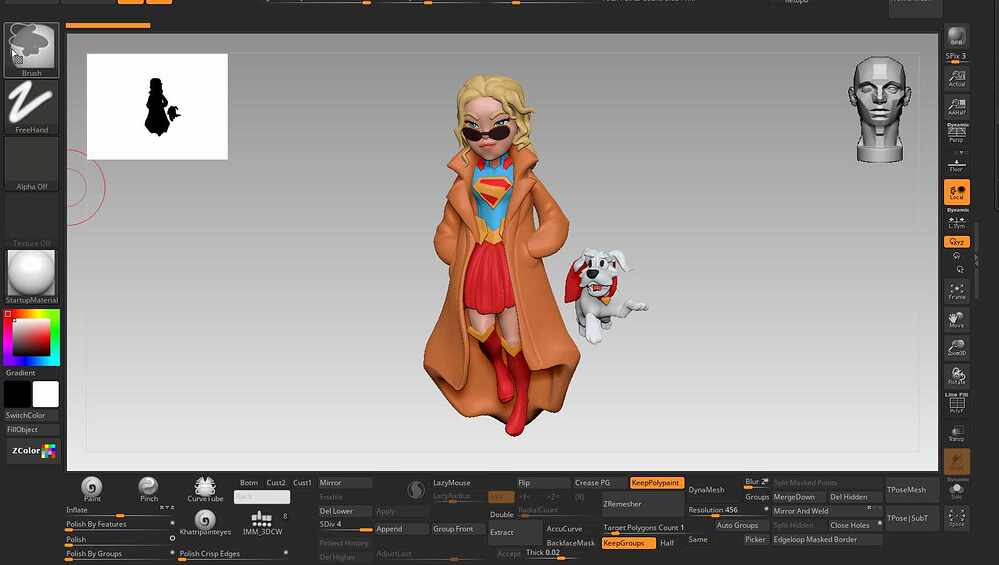Screen dimensions: 999x565
Task: Disable KeepPolypaint option
Action: click(657, 483)
